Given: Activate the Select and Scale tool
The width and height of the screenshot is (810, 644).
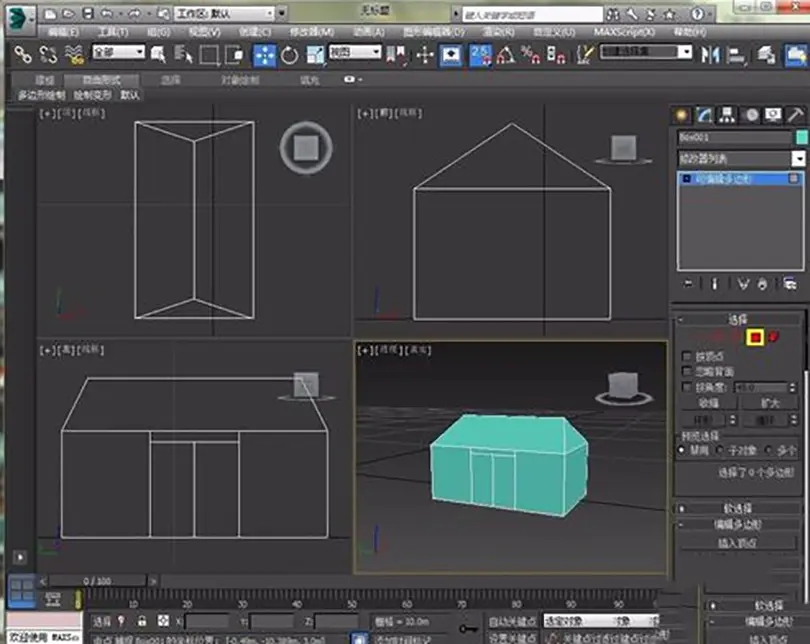Looking at the screenshot, I should click(315, 55).
